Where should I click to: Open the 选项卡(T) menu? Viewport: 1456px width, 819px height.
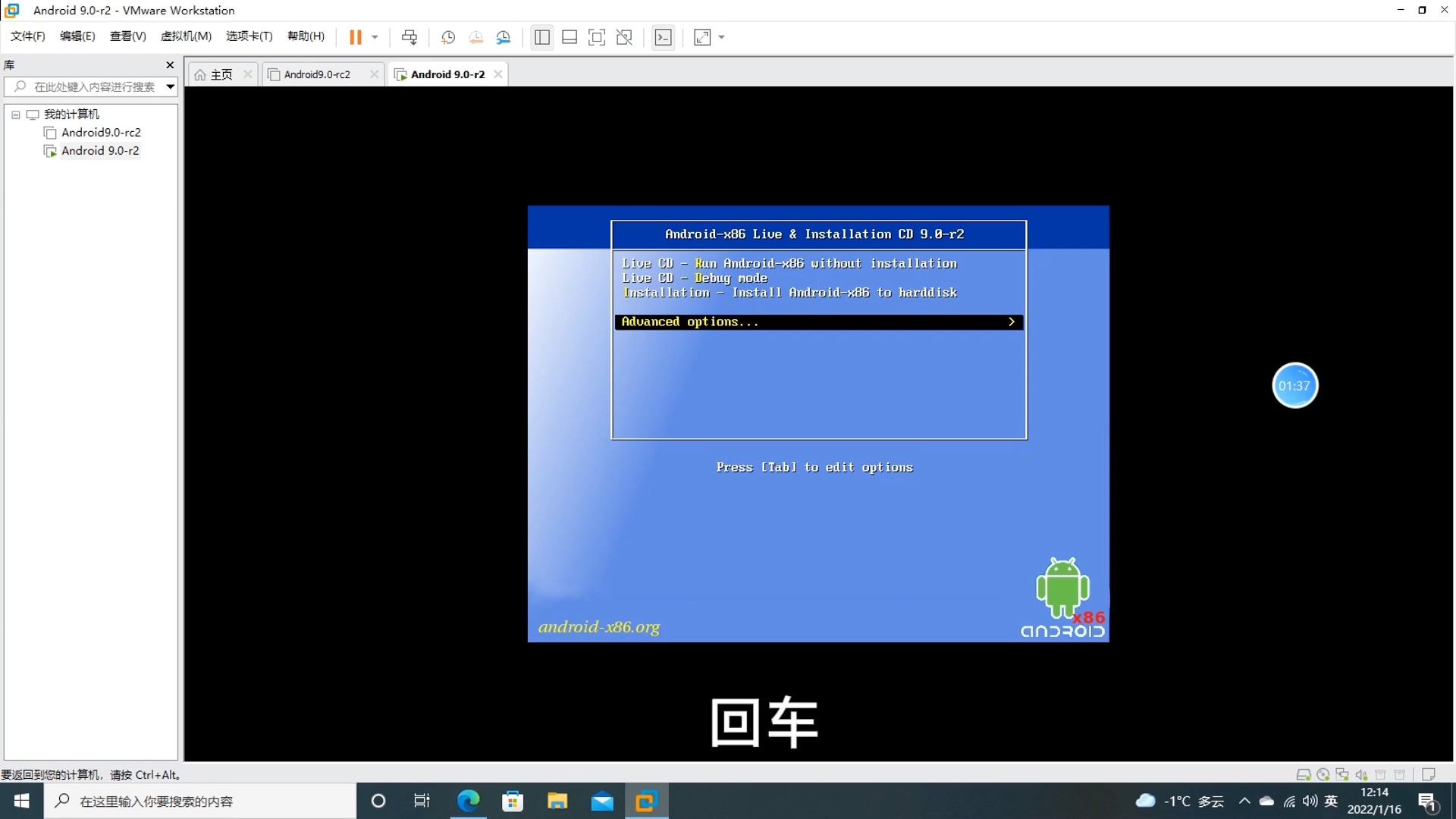[x=249, y=36]
